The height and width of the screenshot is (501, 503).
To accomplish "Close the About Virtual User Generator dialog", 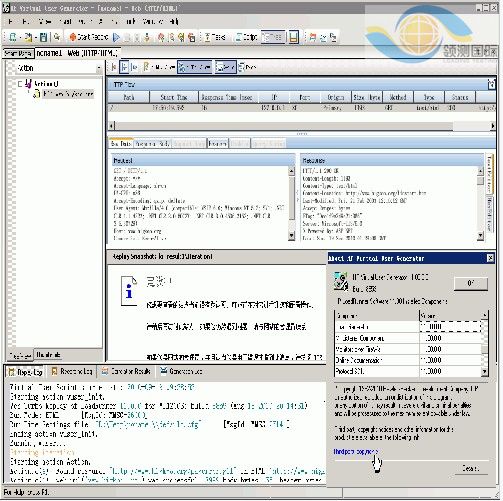I will pos(490,258).
